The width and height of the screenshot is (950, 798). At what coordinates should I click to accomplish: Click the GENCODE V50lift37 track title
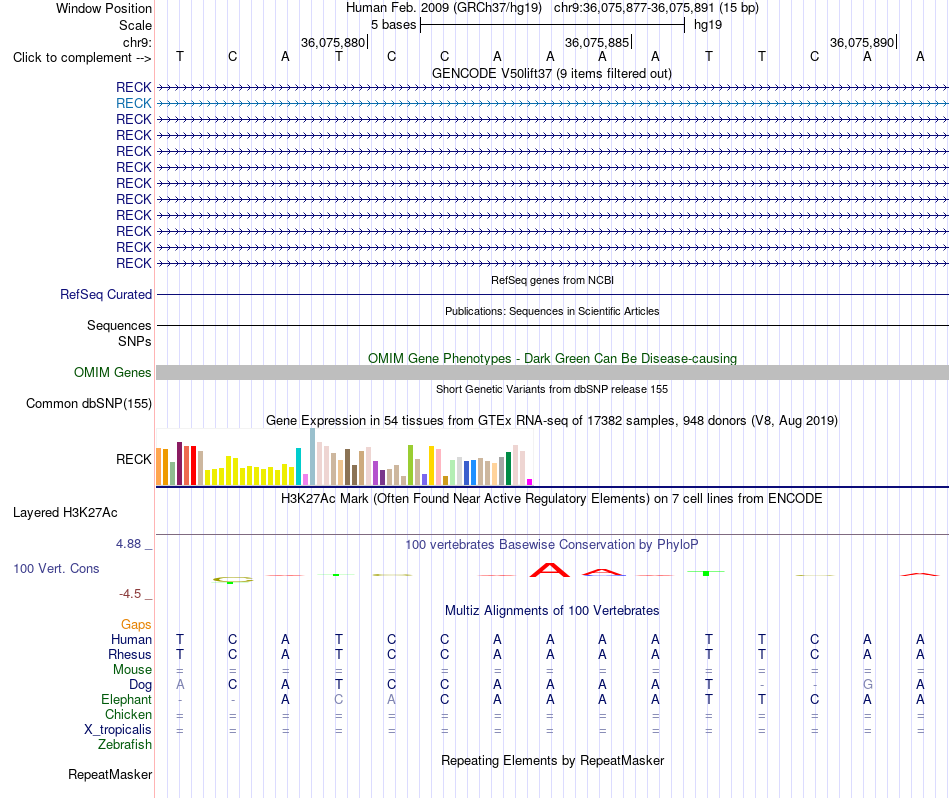pos(551,73)
